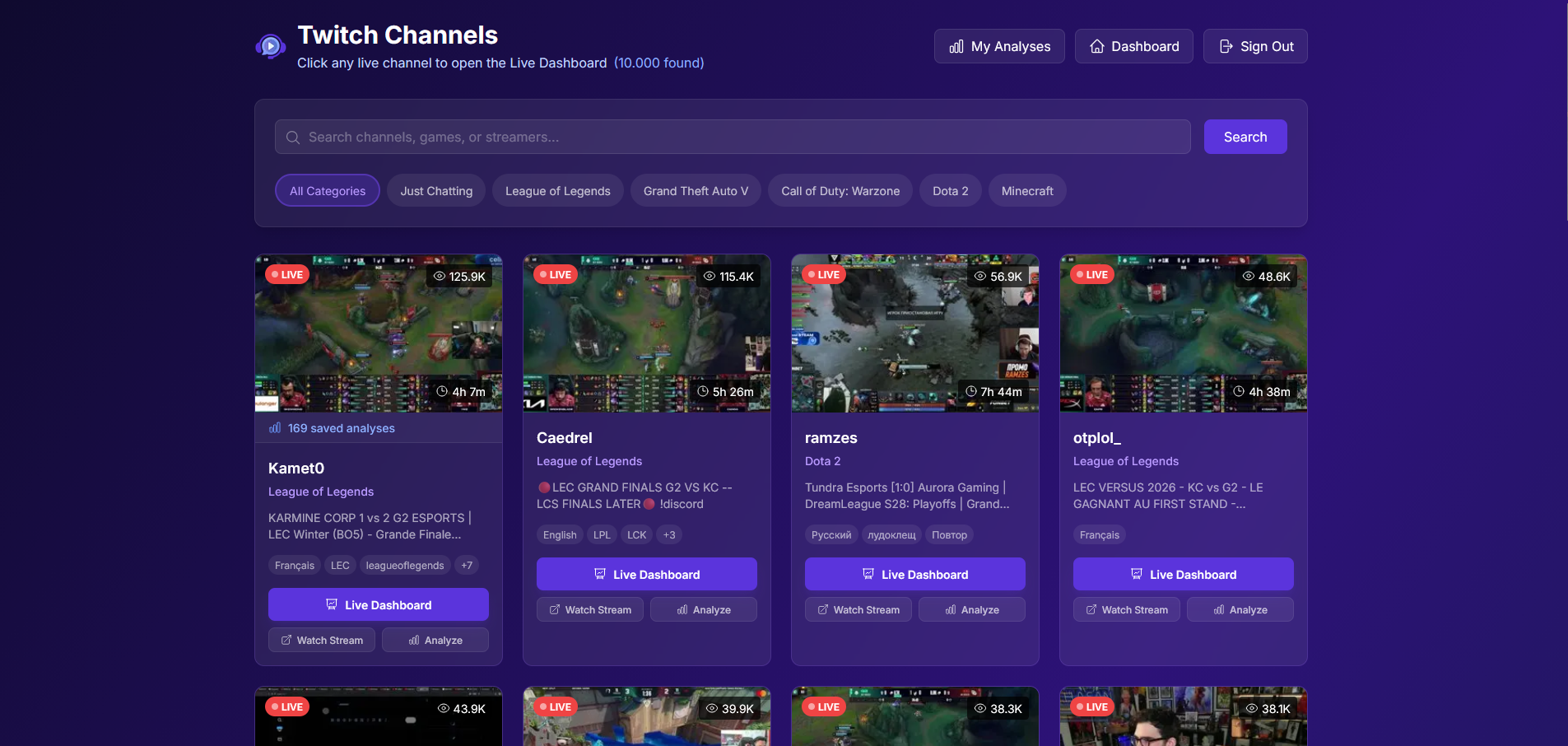Screen dimensions: 1568x746
Task: Select the All Categories filter pill
Action: tap(327, 190)
